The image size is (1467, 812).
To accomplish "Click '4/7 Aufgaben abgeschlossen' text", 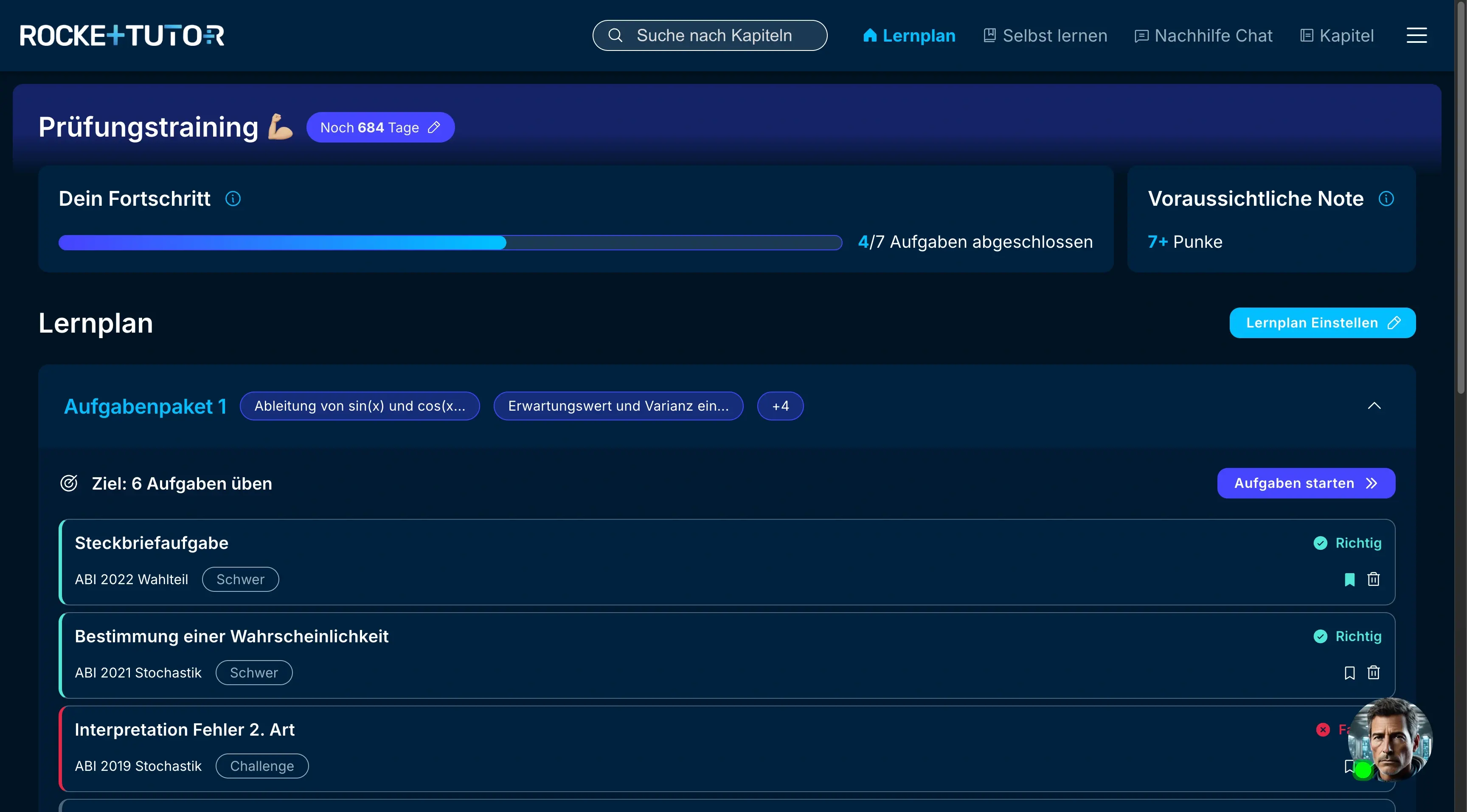I will pyautogui.click(x=975, y=242).
